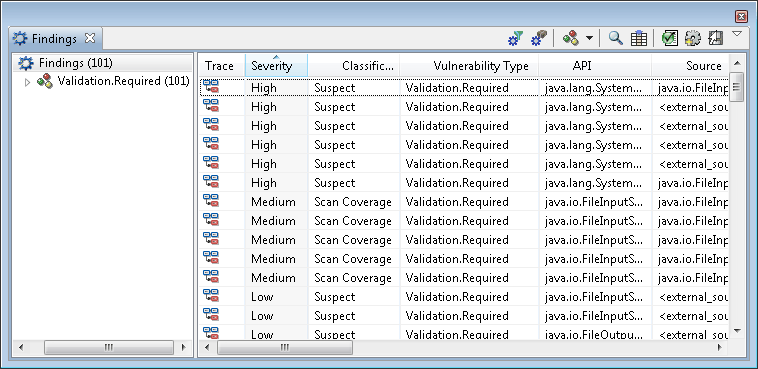The width and height of the screenshot is (758, 369).
Task: Open the view menu triangle in the toolbar
Action: [737, 34]
